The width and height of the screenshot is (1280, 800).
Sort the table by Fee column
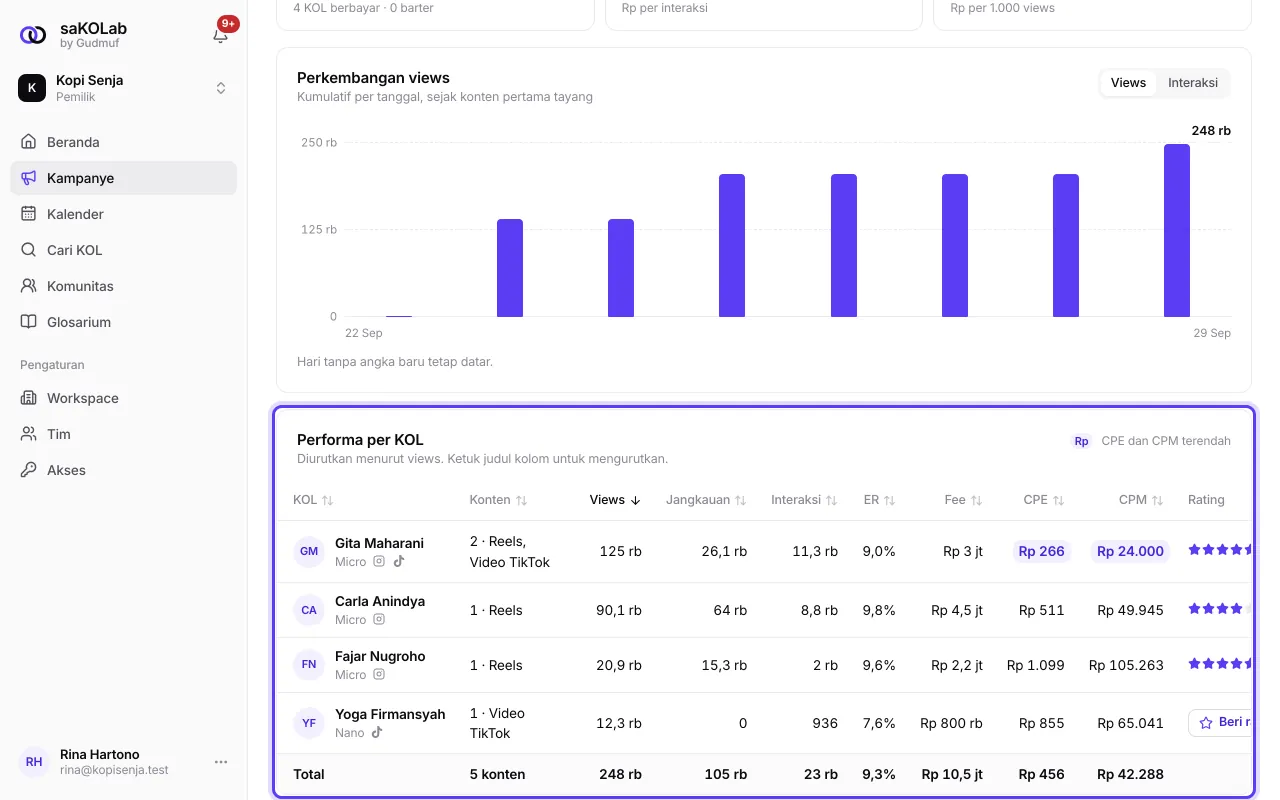tap(963, 500)
